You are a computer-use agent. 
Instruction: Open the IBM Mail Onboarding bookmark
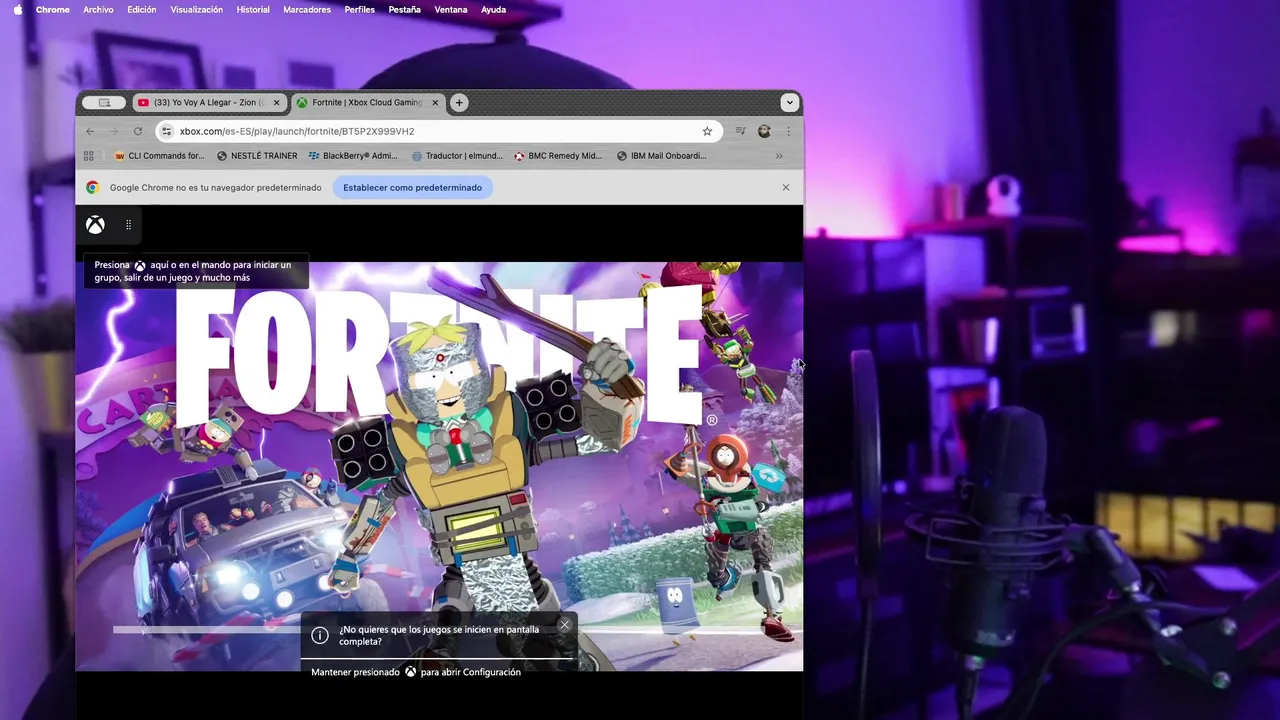point(661,156)
